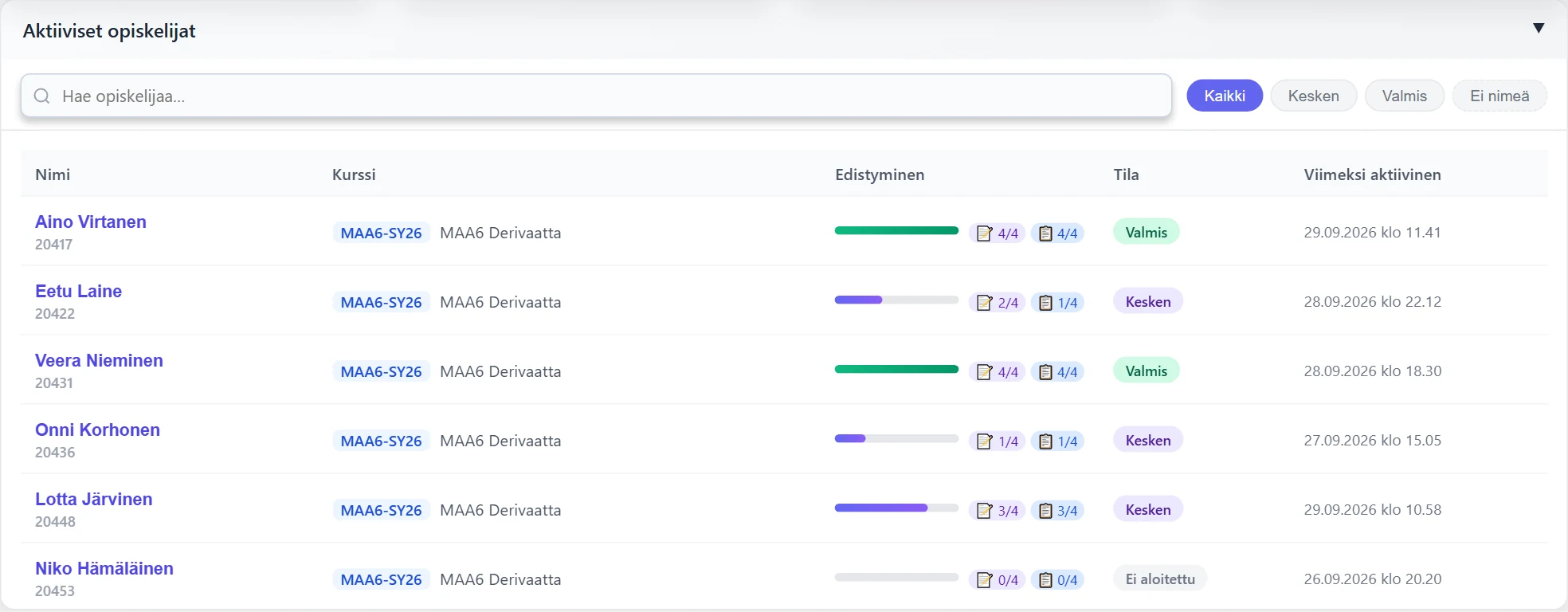The image size is (1568, 612).
Task: Click Aino Virtanen's clipboard 4/4 icon
Action: coord(1045,233)
